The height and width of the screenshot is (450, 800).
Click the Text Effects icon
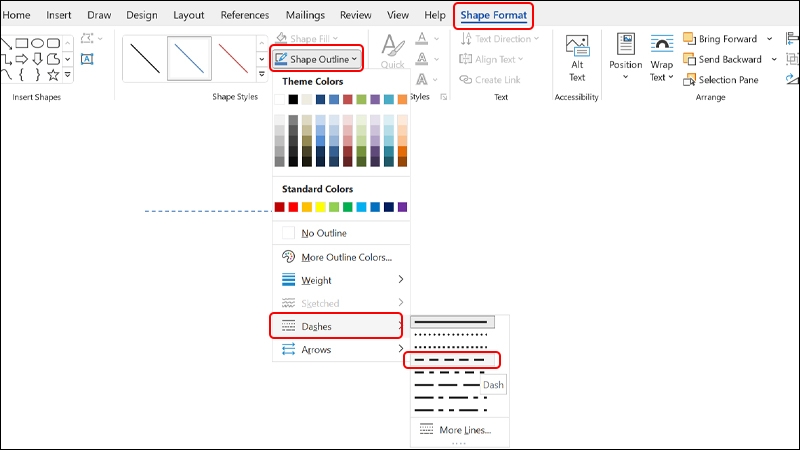click(x=422, y=80)
